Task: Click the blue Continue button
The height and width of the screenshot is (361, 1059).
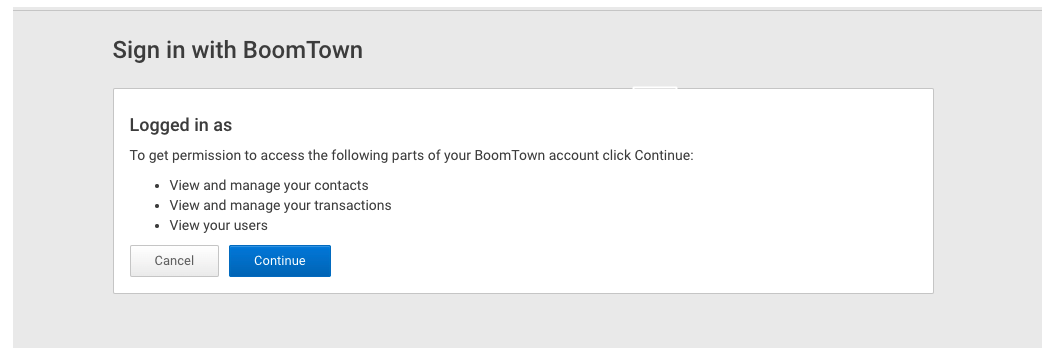Action: pos(280,260)
